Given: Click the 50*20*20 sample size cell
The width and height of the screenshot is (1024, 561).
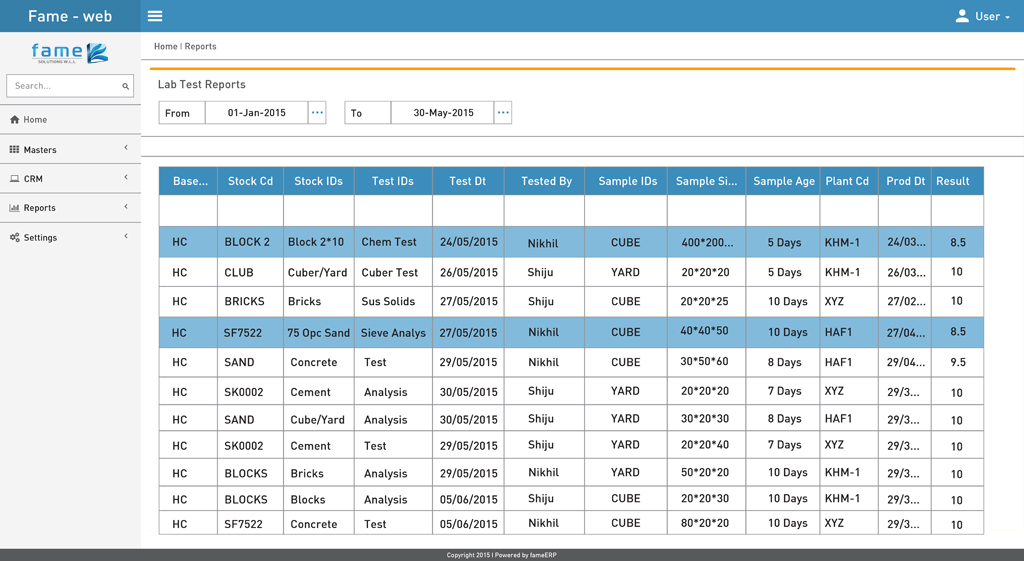Looking at the screenshot, I should tap(707, 472).
